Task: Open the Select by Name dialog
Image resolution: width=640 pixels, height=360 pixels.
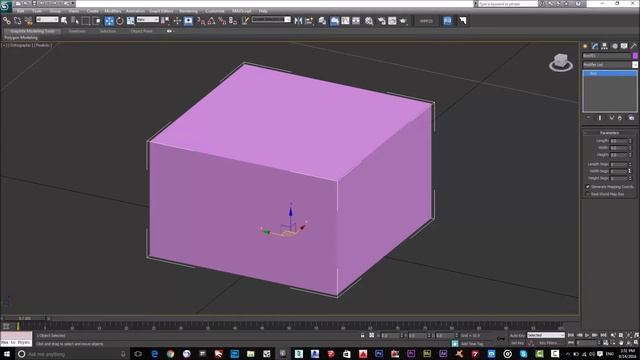Action: coord(75,20)
